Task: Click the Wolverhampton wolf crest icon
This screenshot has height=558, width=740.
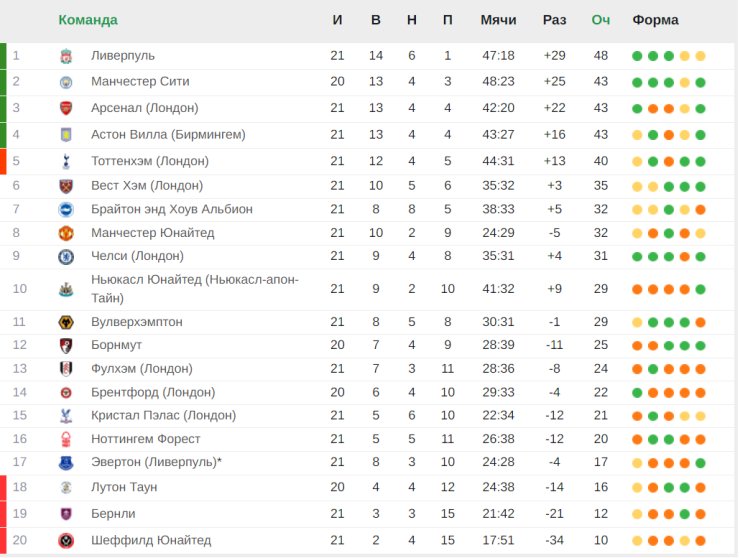Action: pyautogui.click(x=66, y=322)
